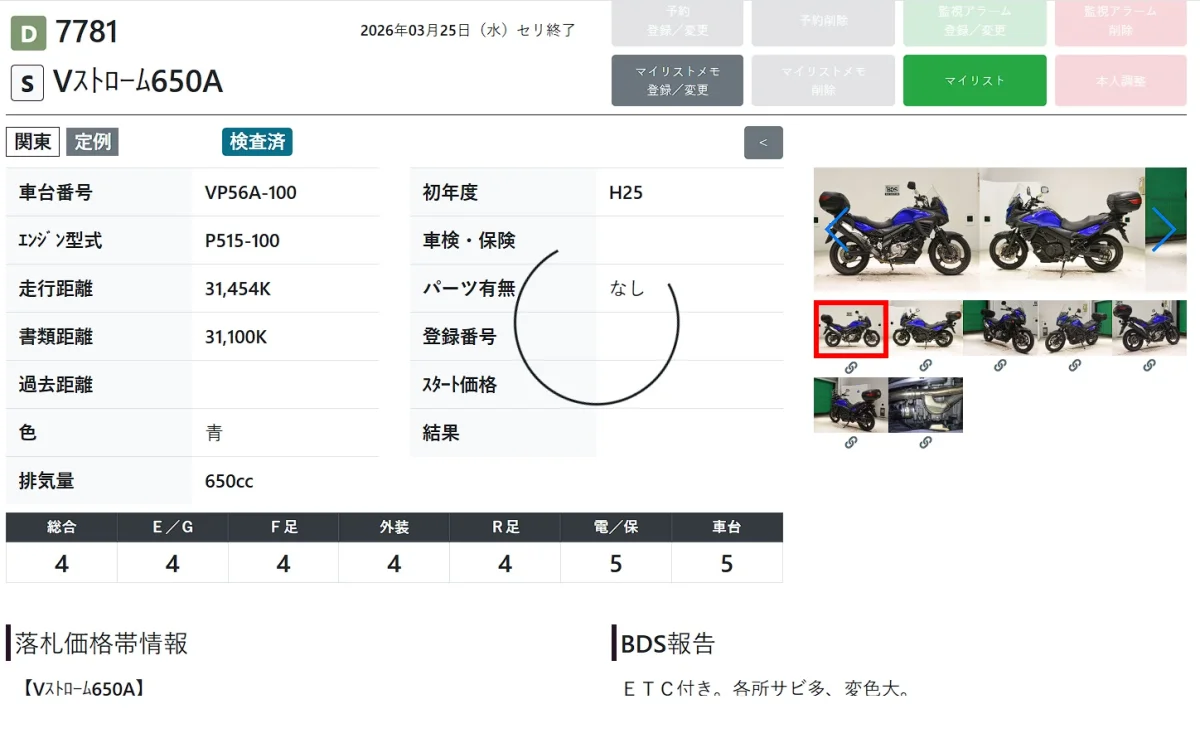Collapse the panel with the gray chevron button

click(763, 142)
